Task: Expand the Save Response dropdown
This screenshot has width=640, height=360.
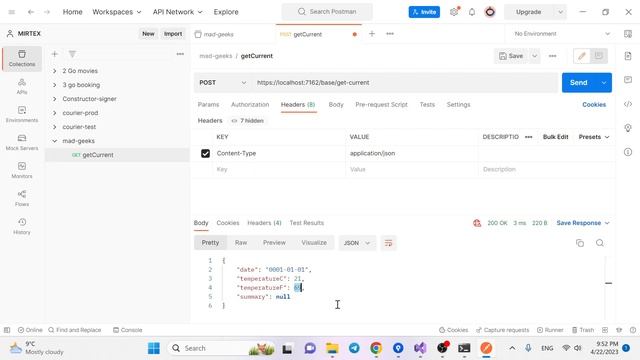Action: pos(583,223)
